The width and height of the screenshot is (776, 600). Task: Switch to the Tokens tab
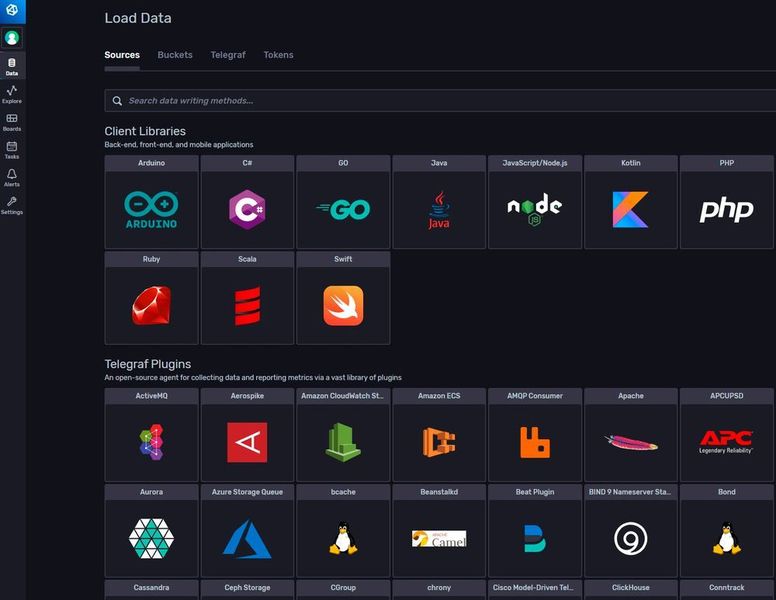pos(278,55)
